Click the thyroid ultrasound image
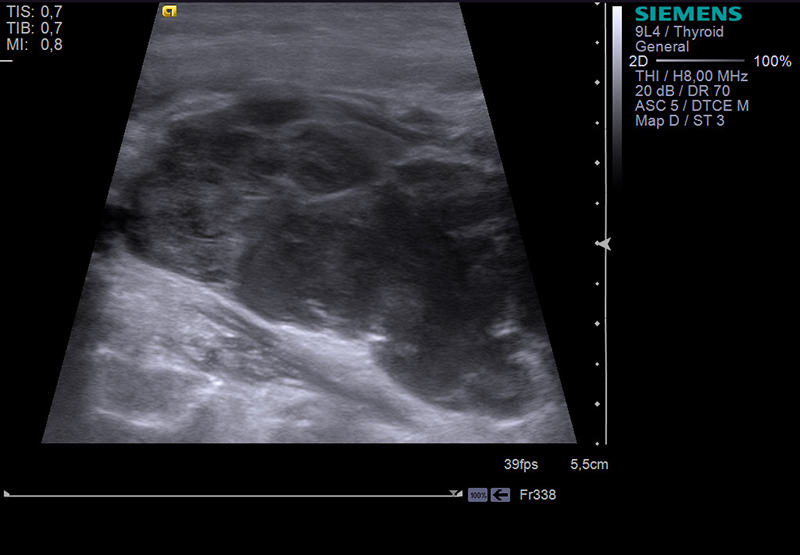This screenshot has width=800, height=555. pos(309,223)
